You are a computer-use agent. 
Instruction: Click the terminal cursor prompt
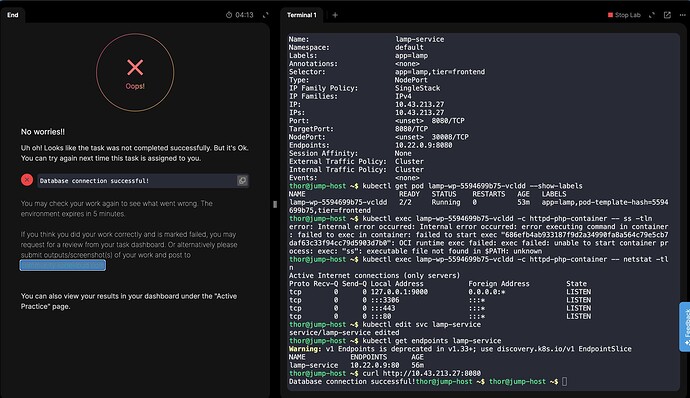(x=564, y=381)
